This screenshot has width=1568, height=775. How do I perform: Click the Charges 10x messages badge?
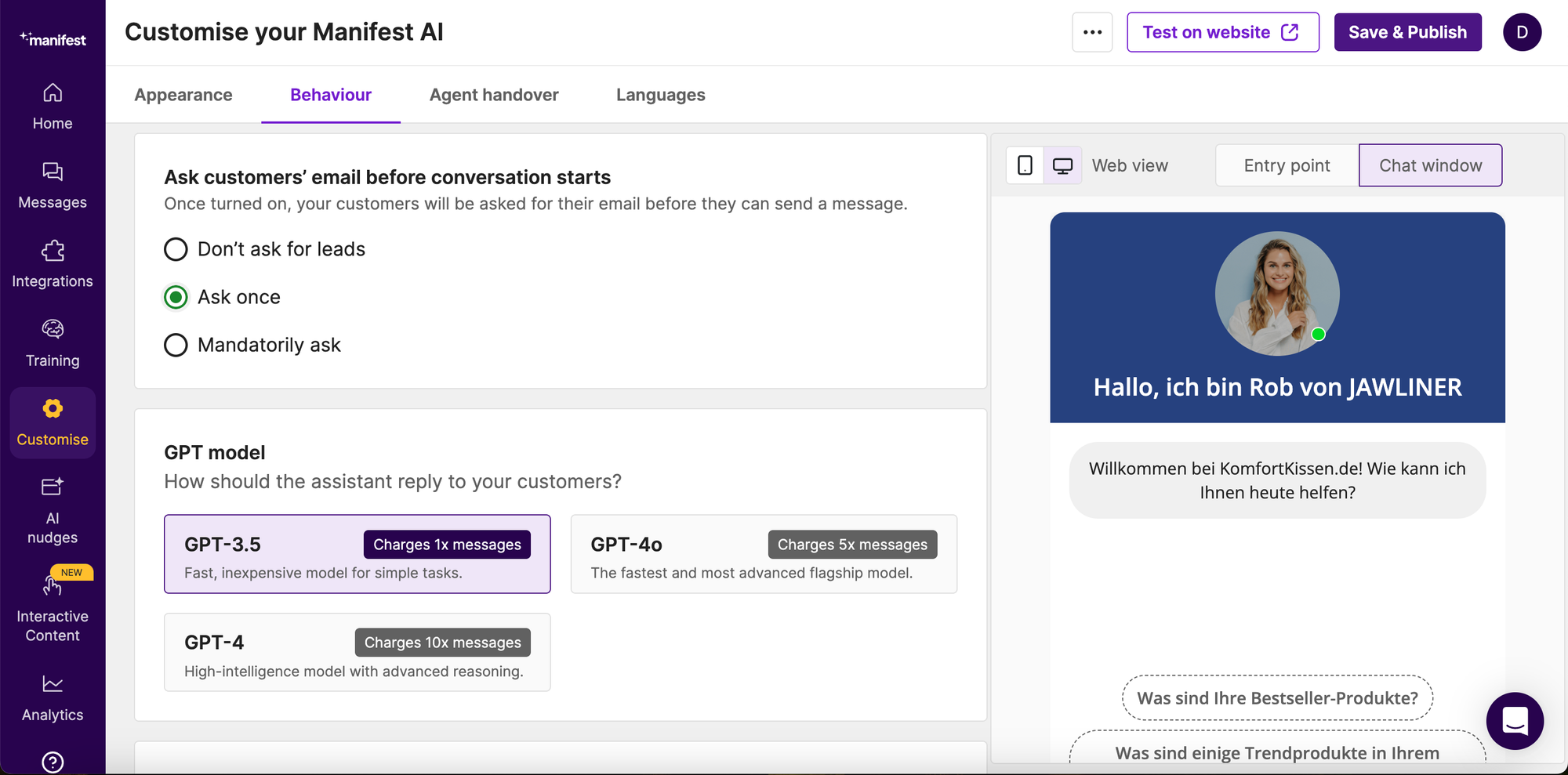[x=443, y=643]
